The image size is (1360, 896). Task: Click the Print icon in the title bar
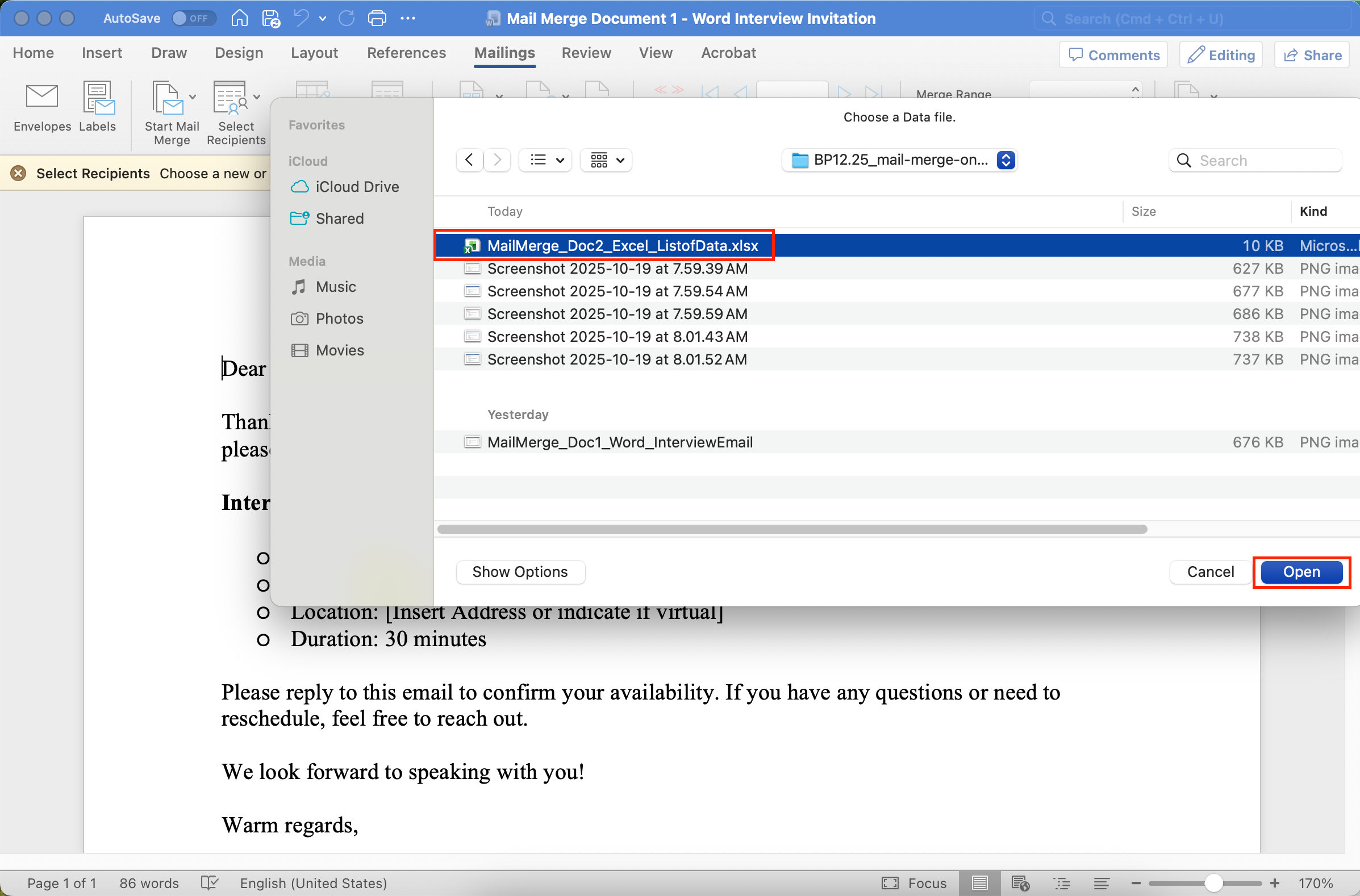point(377,18)
